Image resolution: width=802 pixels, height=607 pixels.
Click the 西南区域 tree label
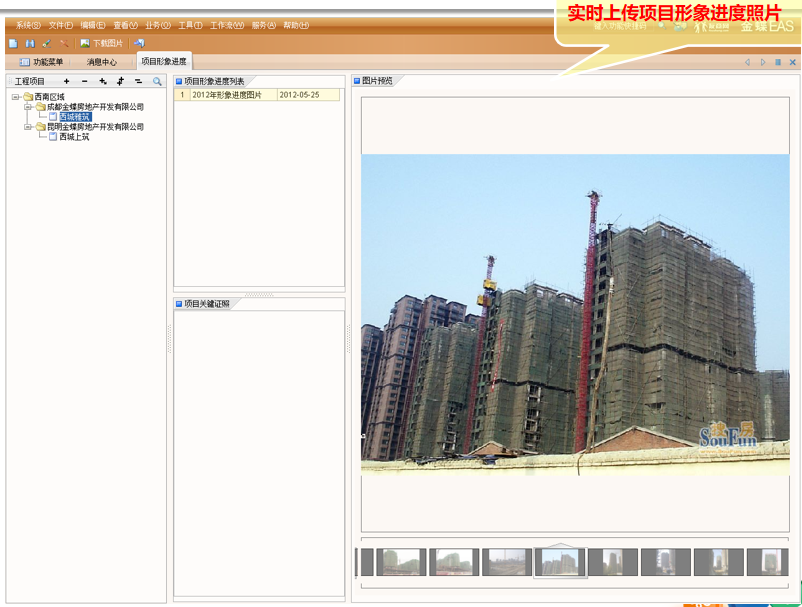pyautogui.click(x=50, y=97)
